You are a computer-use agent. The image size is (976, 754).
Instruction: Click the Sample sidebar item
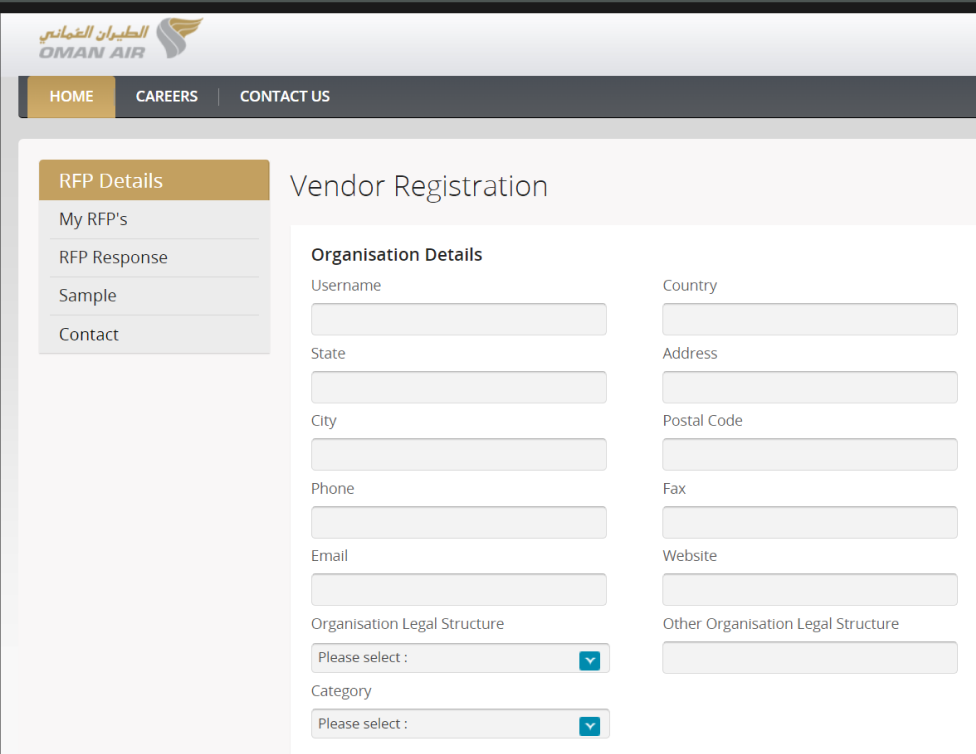[88, 296]
